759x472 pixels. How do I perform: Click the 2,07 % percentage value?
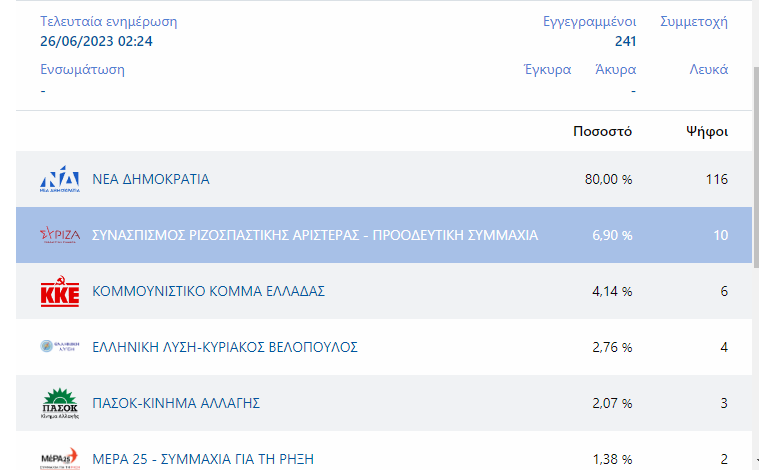[x=612, y=403]
